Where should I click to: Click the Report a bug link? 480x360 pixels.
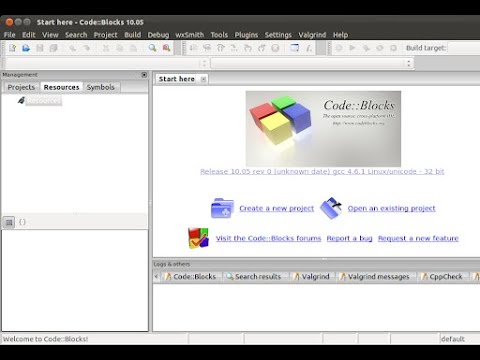click(349, 238)
